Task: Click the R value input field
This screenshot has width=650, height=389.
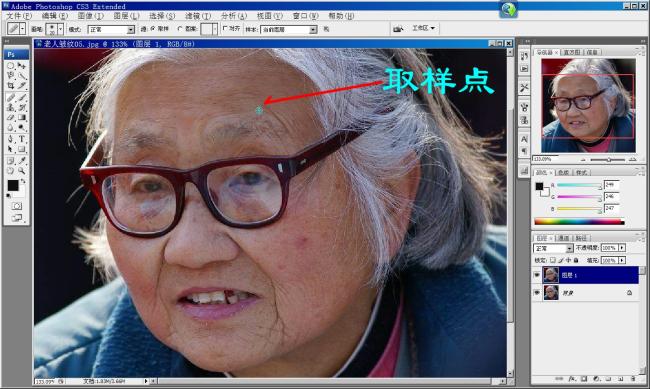Action: point(611,185)
